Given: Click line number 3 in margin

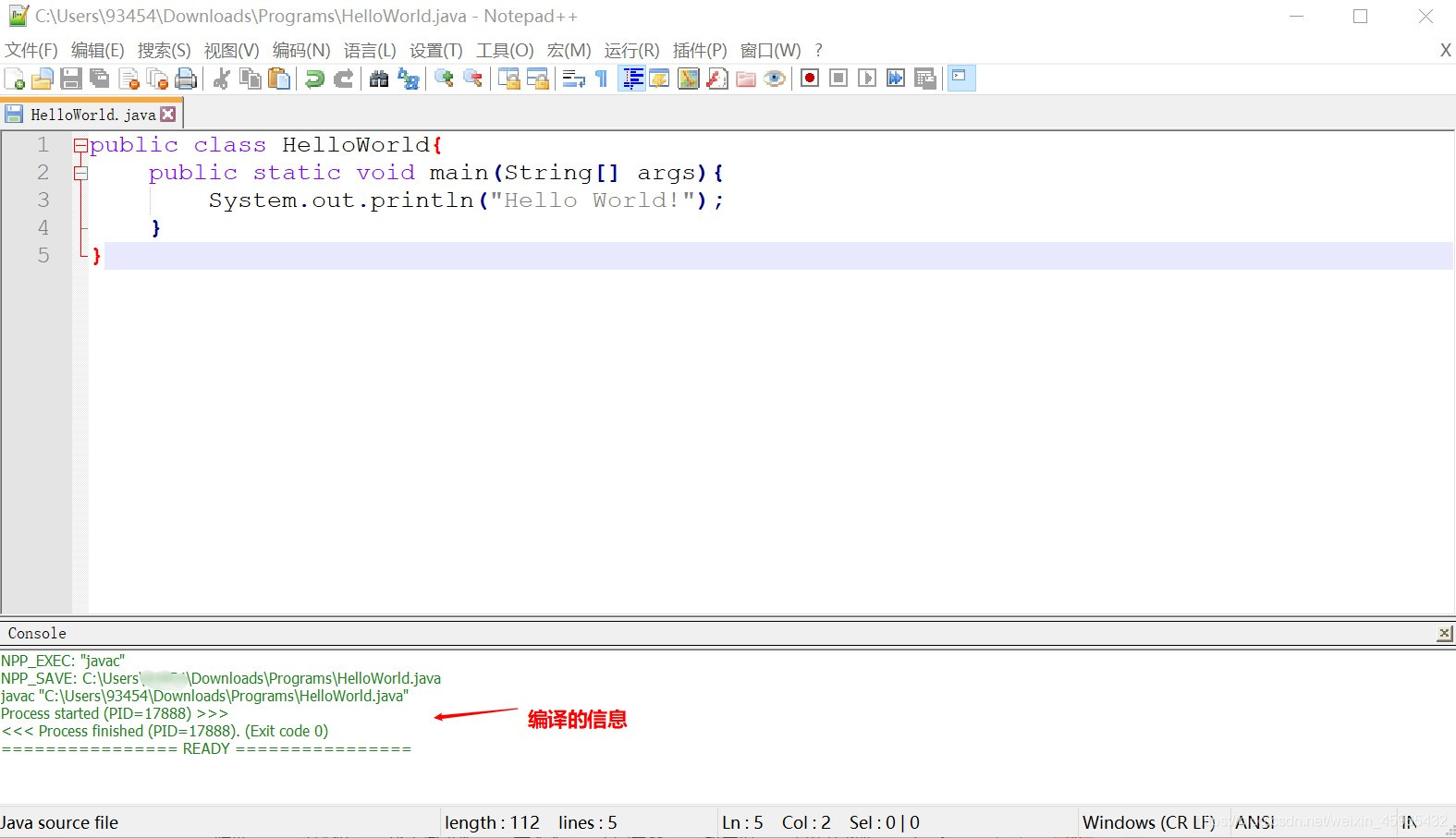Looking at the screenshot, I should (x=43, y=200).
